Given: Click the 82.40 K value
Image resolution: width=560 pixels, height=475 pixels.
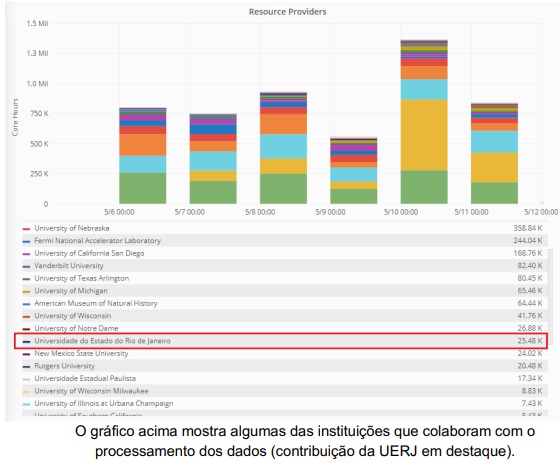Looking at the screenshot, I should [530, 265].
